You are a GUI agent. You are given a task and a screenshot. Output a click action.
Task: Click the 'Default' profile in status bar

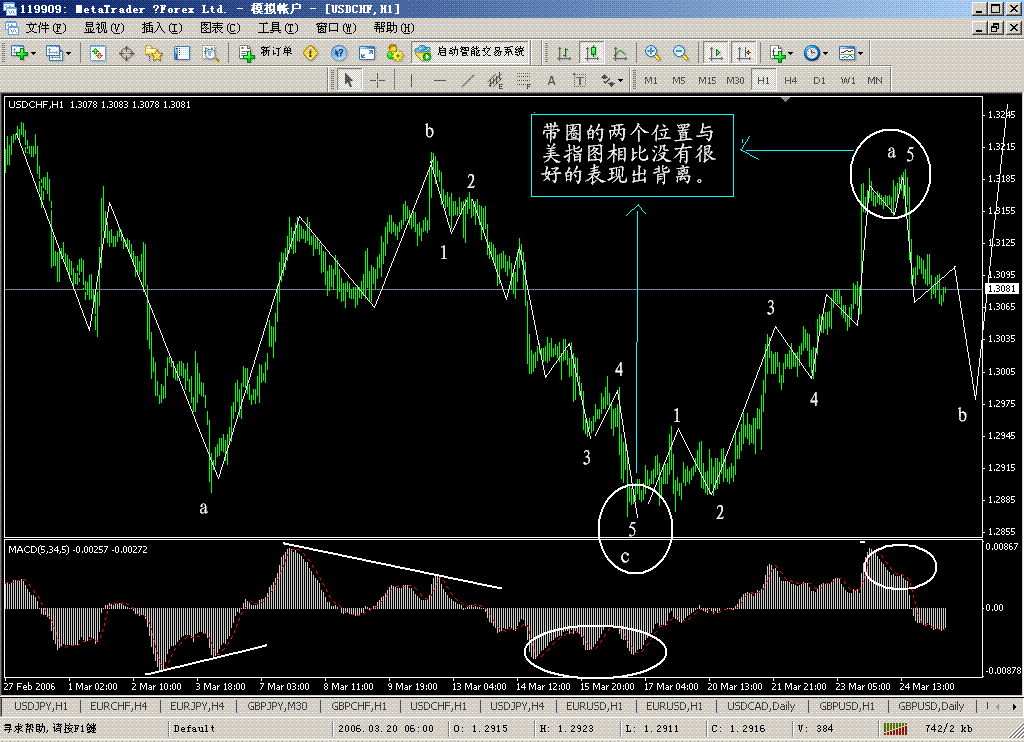point(194,728)
